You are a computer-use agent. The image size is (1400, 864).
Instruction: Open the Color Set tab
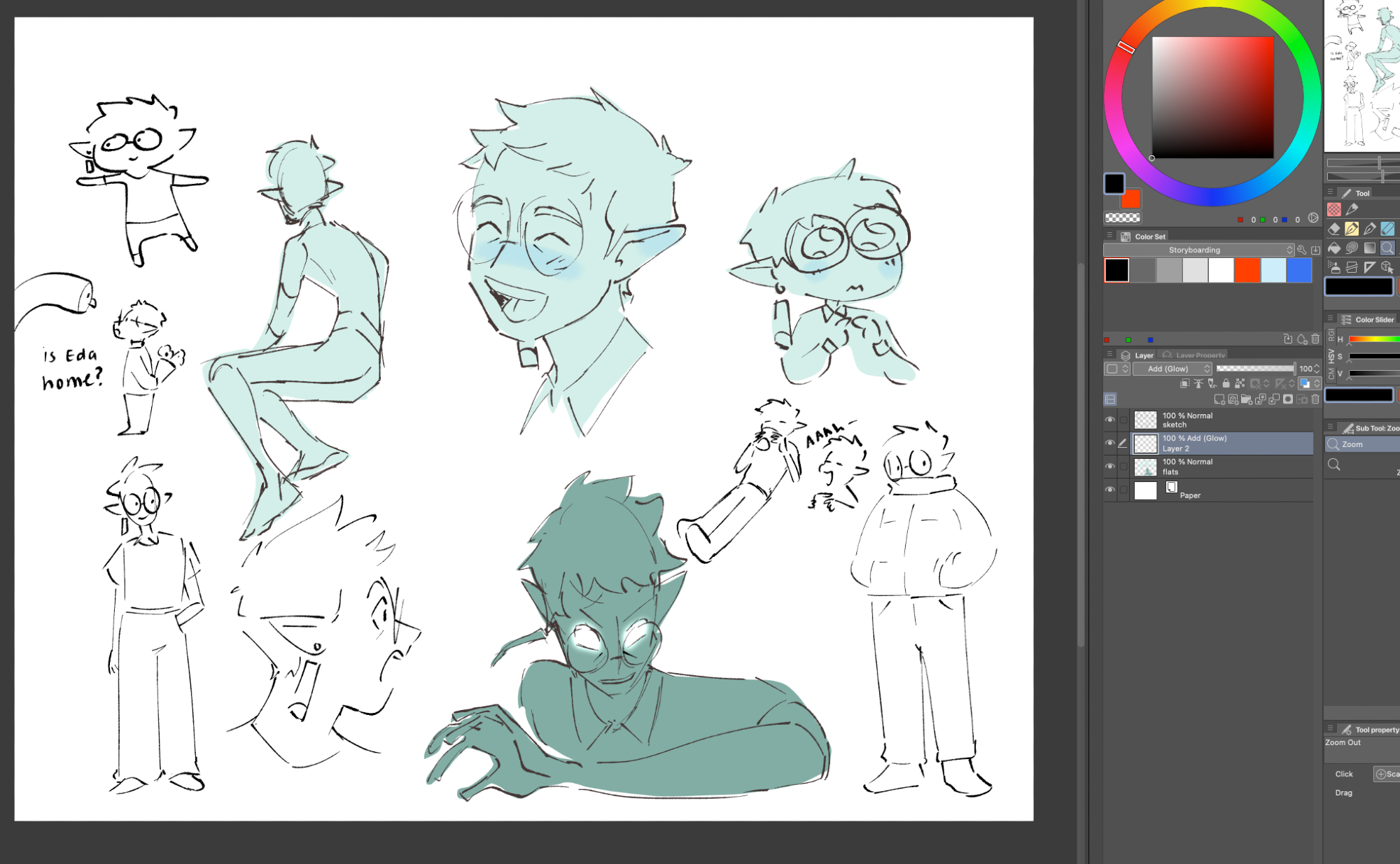(x=1149, y=236)
